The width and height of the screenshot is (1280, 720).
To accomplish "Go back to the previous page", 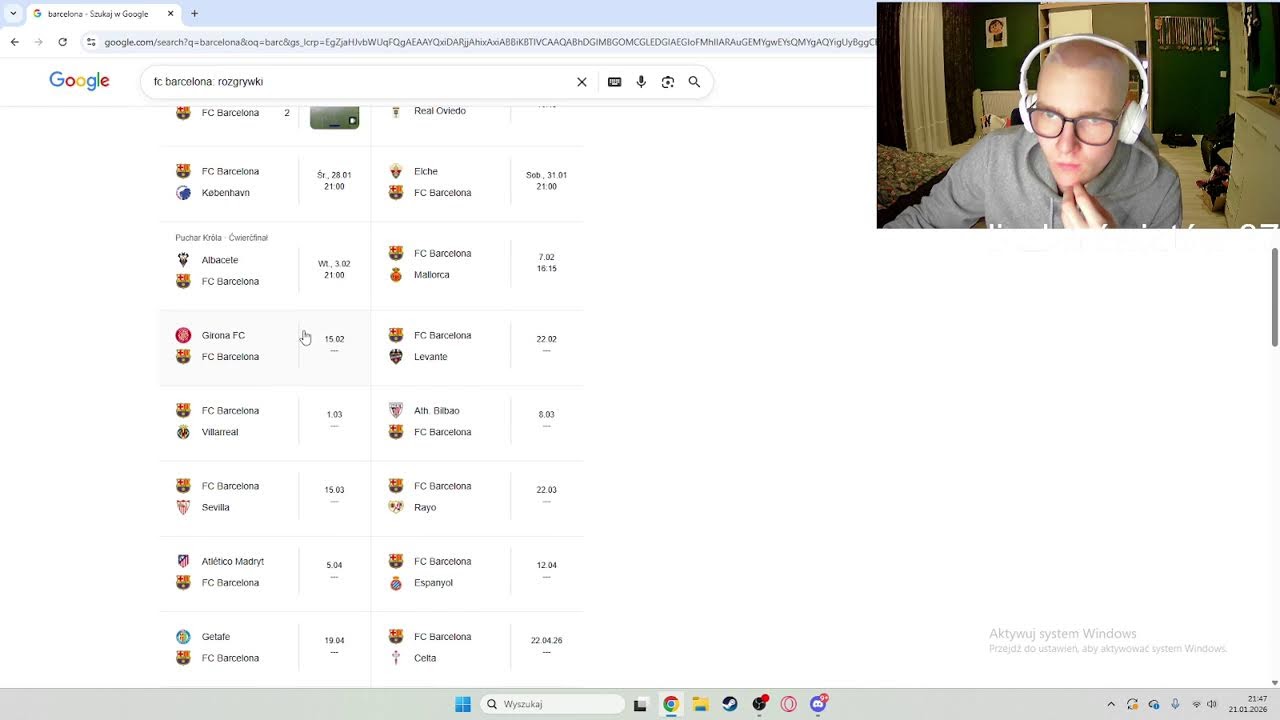I will pos(14,42).
